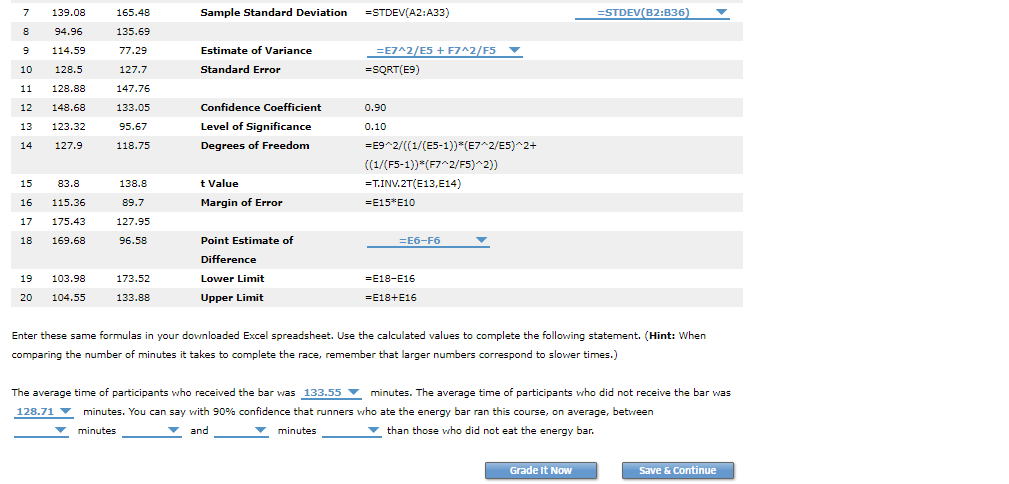The height and width of the screenshot is (484, 1009).
Task: Select the =E15*E10 margin of error formula
Action: coord(391,203)
